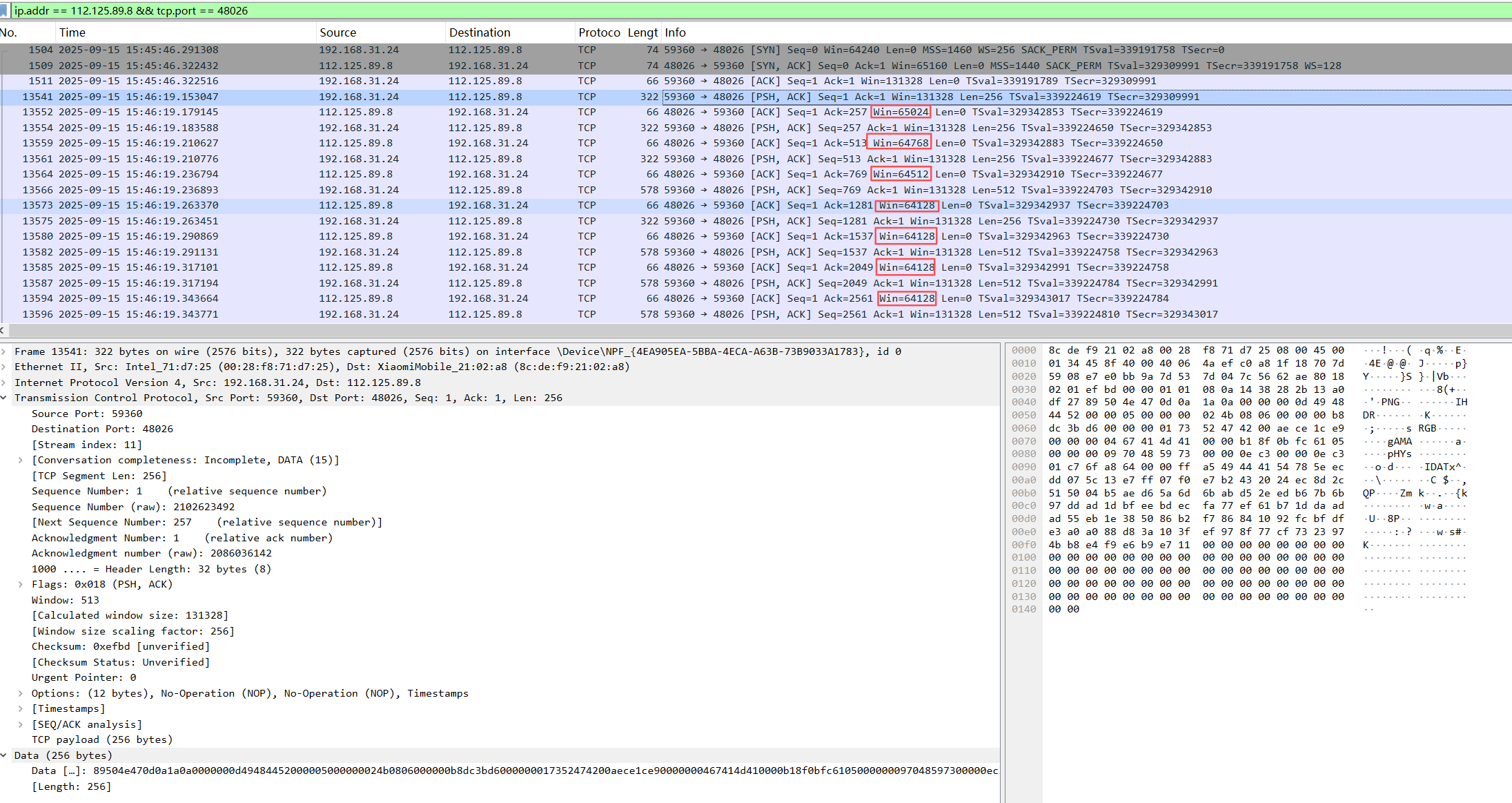Screen dimensions: 1512x803
Task: Expand the TCP Options (12 bytes) entry
Action: click(21, 693)
